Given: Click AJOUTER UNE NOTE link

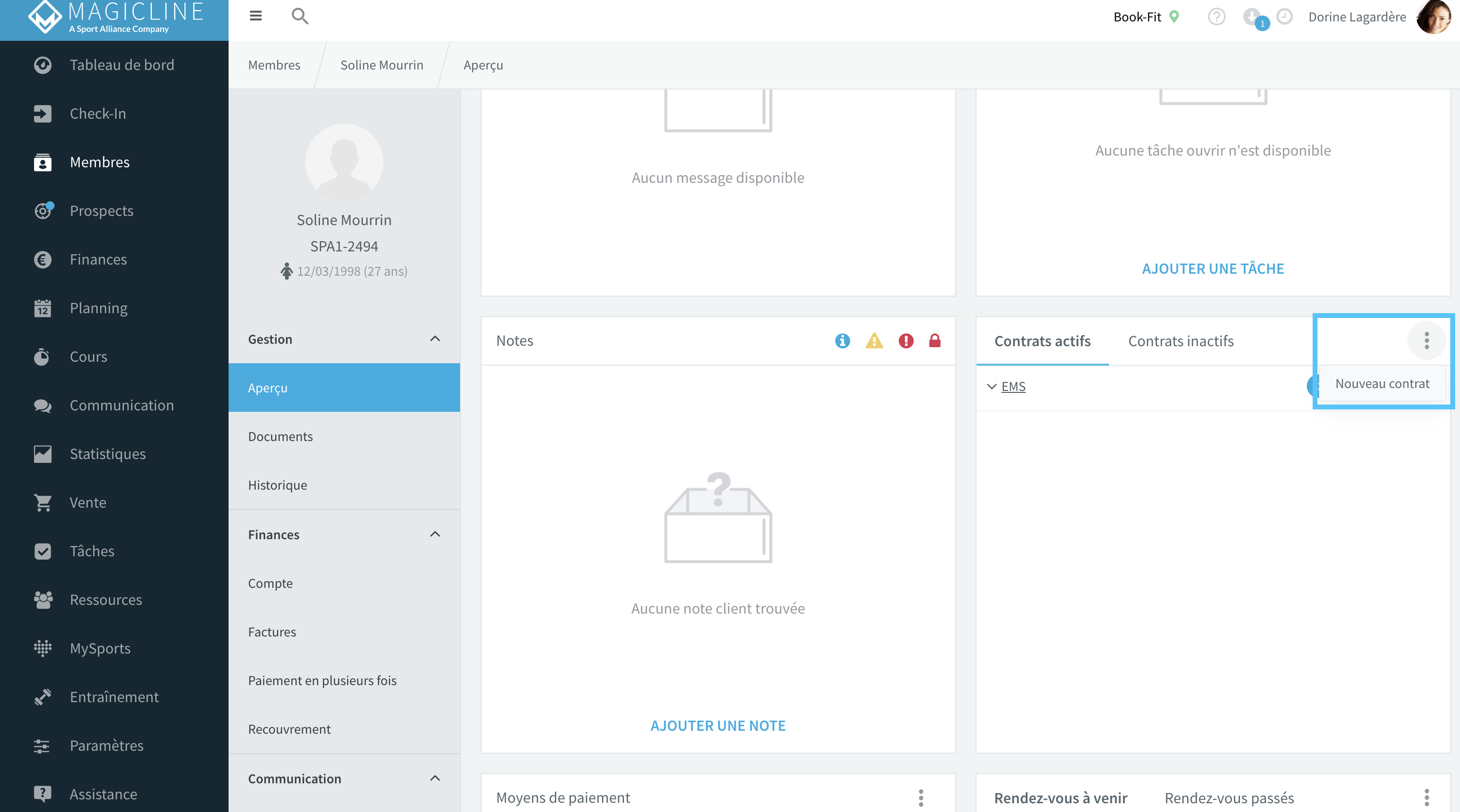Looking at the screenshot, I should coord(717,725).
